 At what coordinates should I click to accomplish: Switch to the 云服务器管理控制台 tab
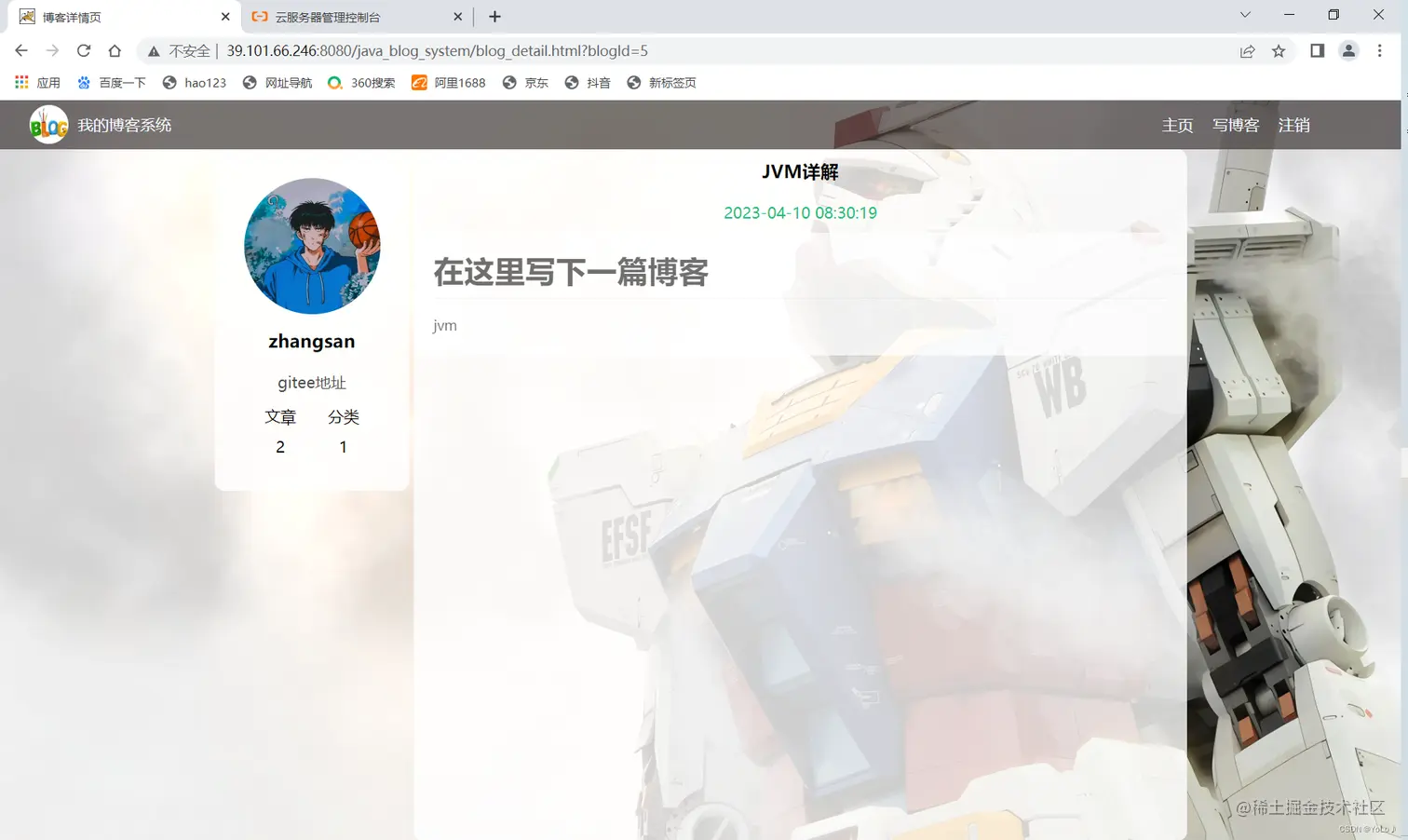(357, 17)
